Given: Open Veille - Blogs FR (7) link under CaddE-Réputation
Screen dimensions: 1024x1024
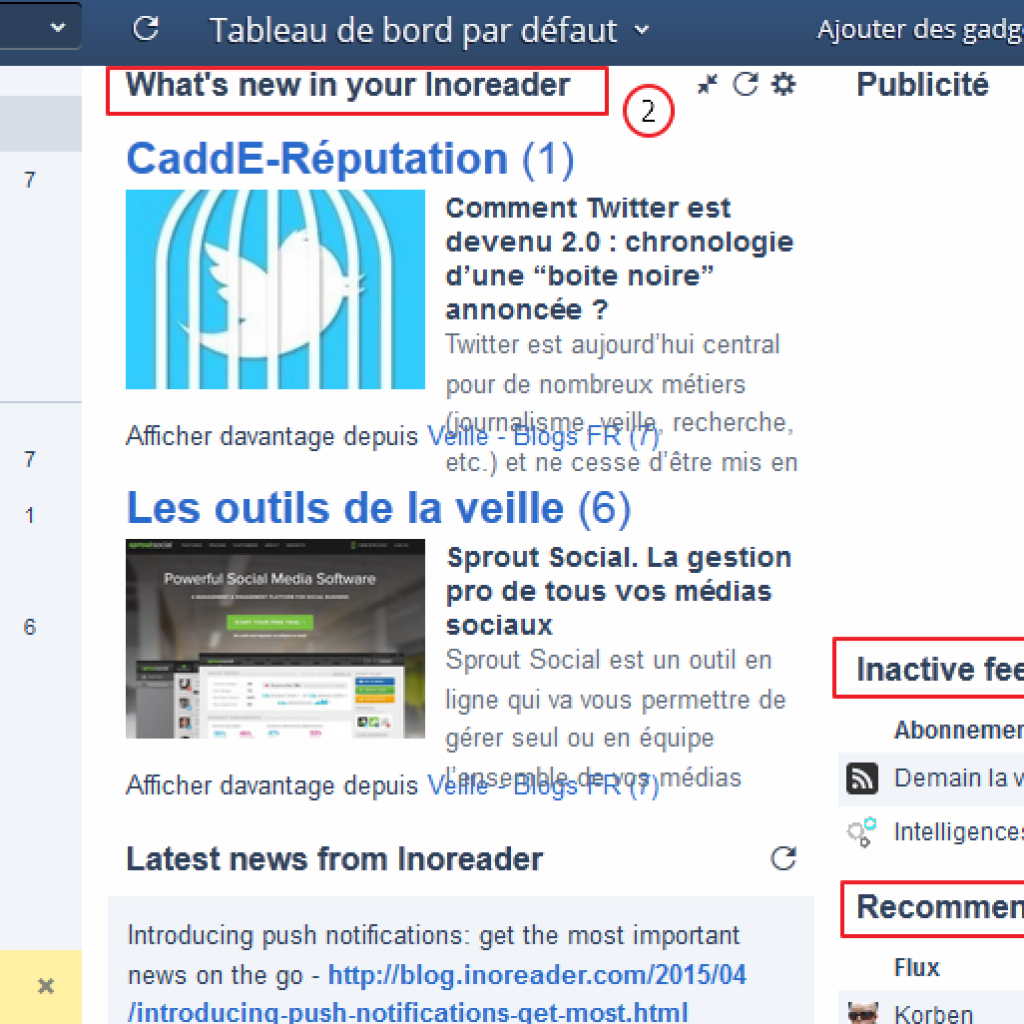Looking at the screenshot, I should coord(543,436).
